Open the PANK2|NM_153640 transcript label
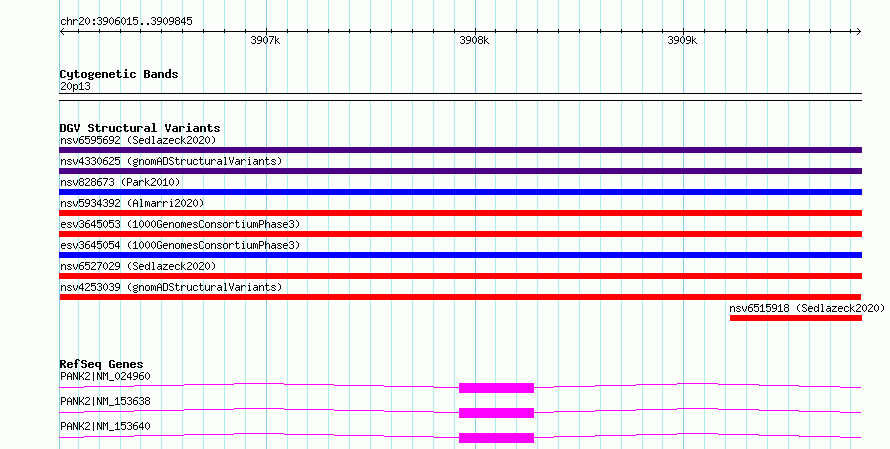 tap(105, 426)
